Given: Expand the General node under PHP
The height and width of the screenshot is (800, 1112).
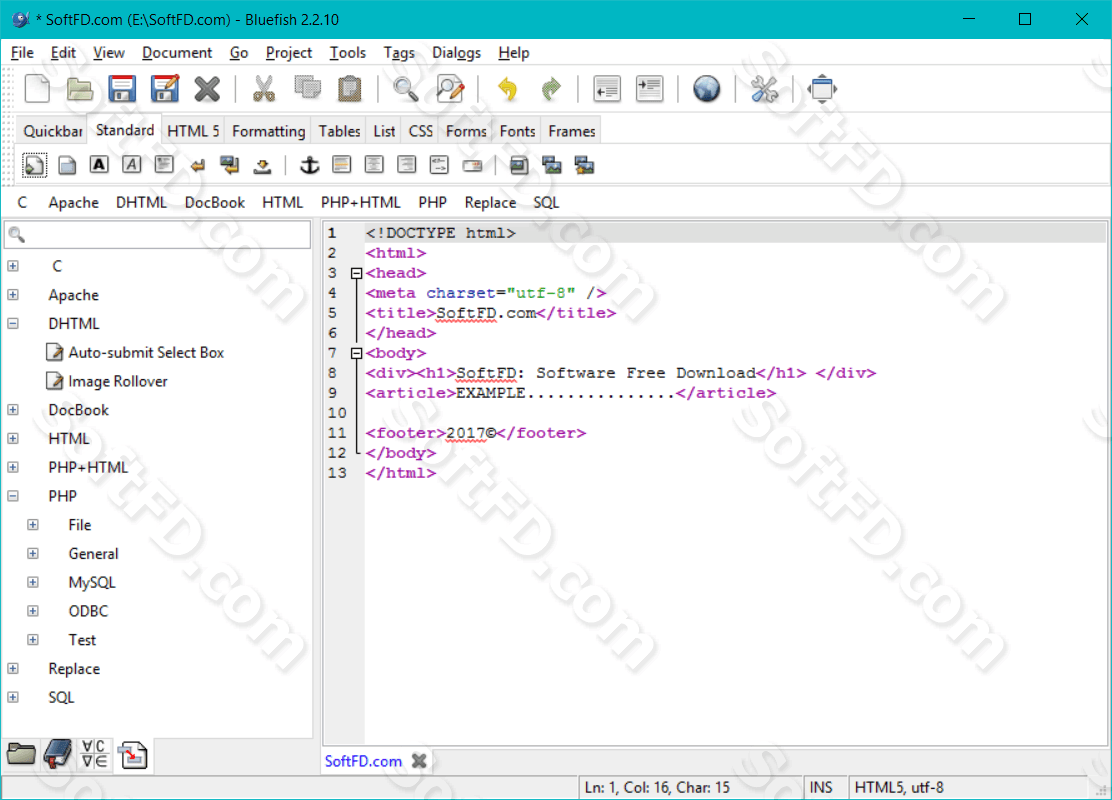Looking at the screenshot, I should (33, 553).
